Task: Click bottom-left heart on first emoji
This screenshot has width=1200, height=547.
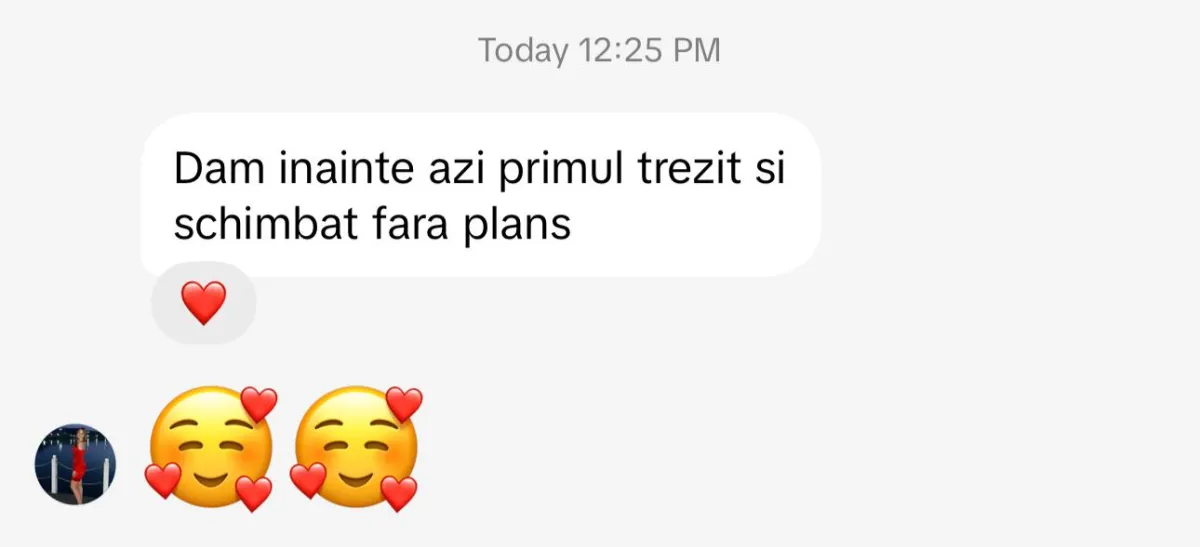Action: coord(163,480)
